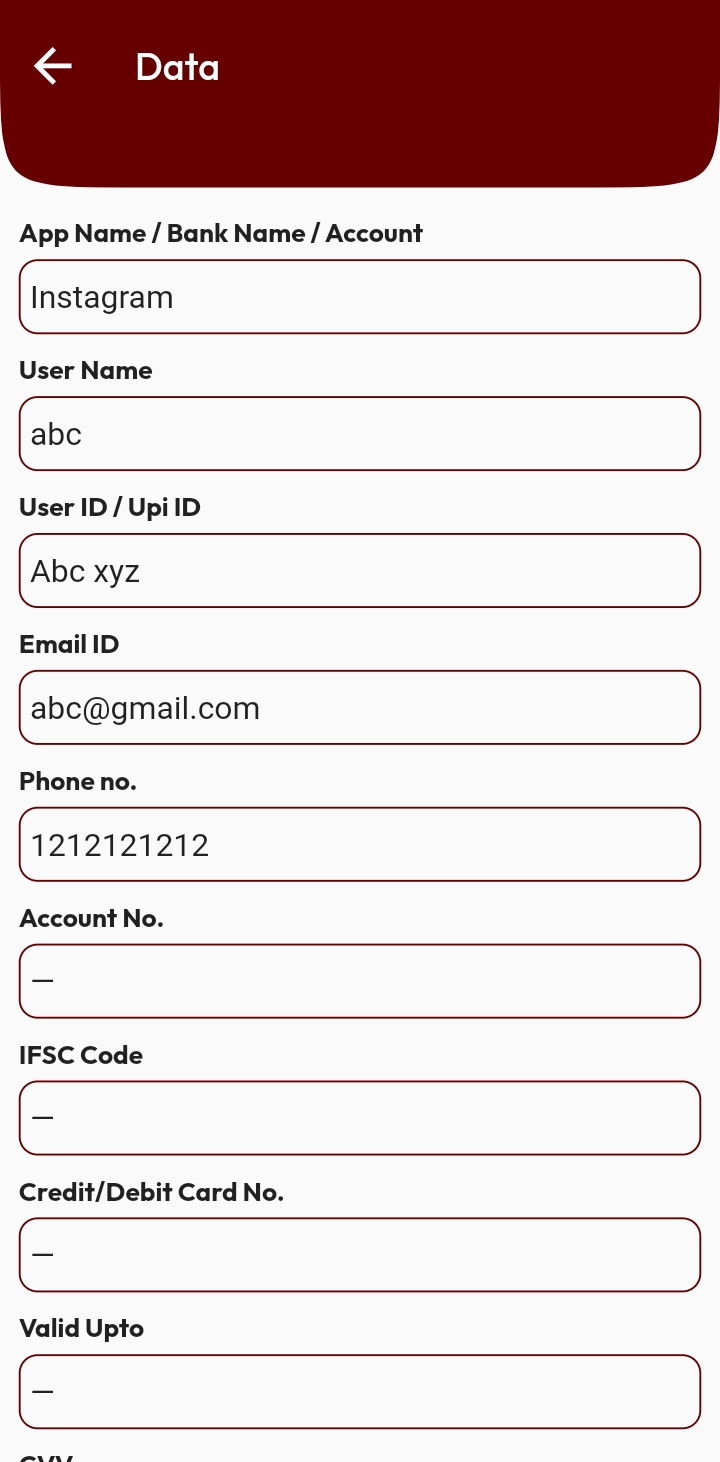Tap the input box showing Abc xyz
720x1462 pixels.
tap(360, 571)
